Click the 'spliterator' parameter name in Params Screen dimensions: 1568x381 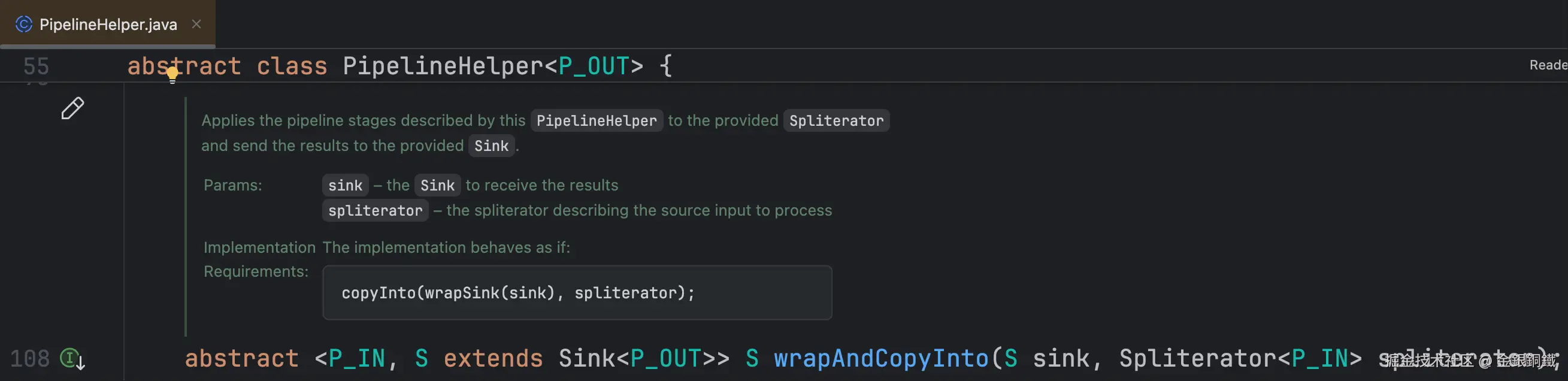click(375, 211)
